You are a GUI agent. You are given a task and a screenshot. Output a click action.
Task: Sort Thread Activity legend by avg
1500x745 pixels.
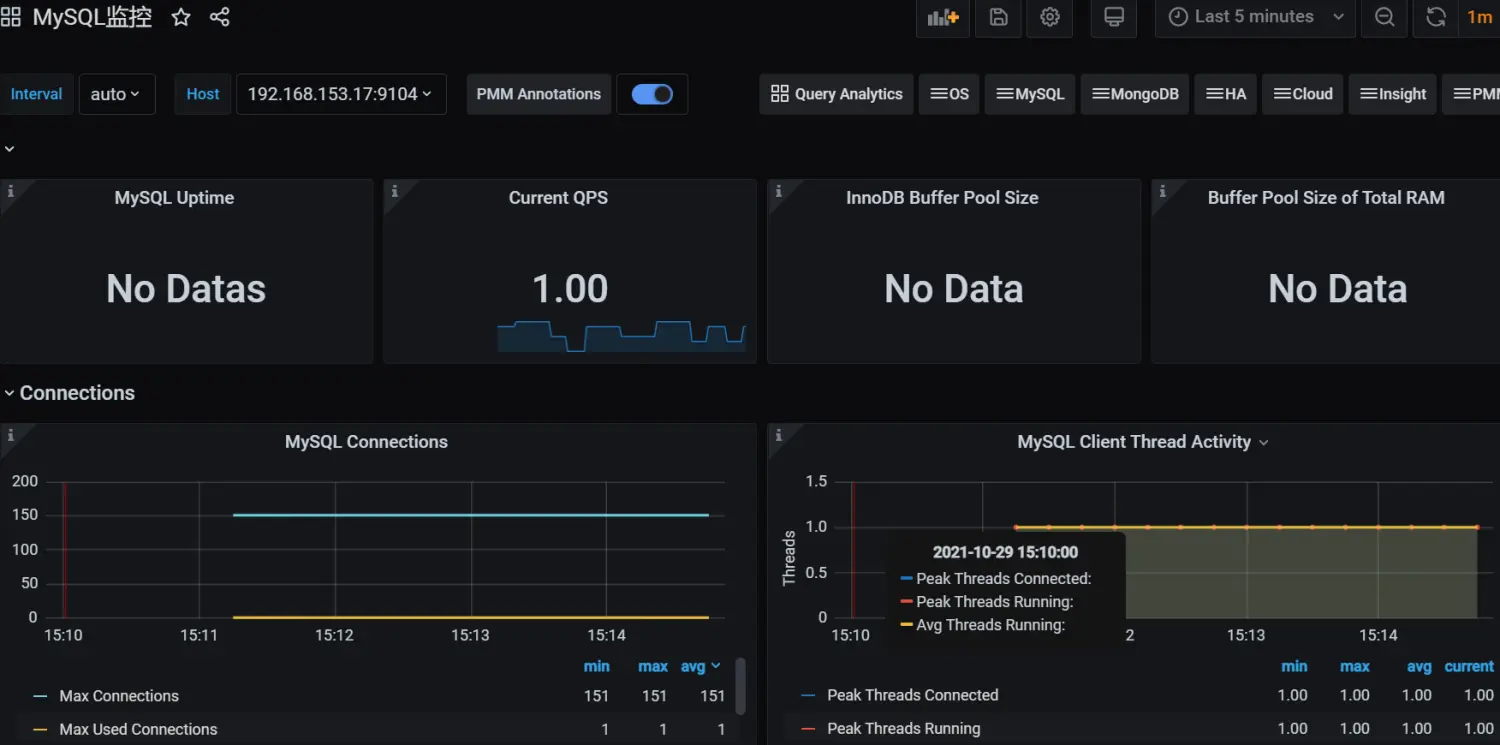coord(1419,666)
